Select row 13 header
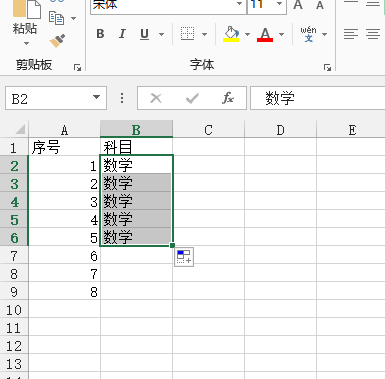 point(14,364)
